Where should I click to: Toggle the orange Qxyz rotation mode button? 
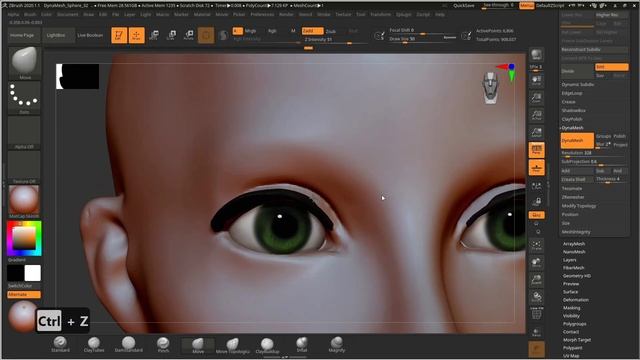[x=536, y=215]
